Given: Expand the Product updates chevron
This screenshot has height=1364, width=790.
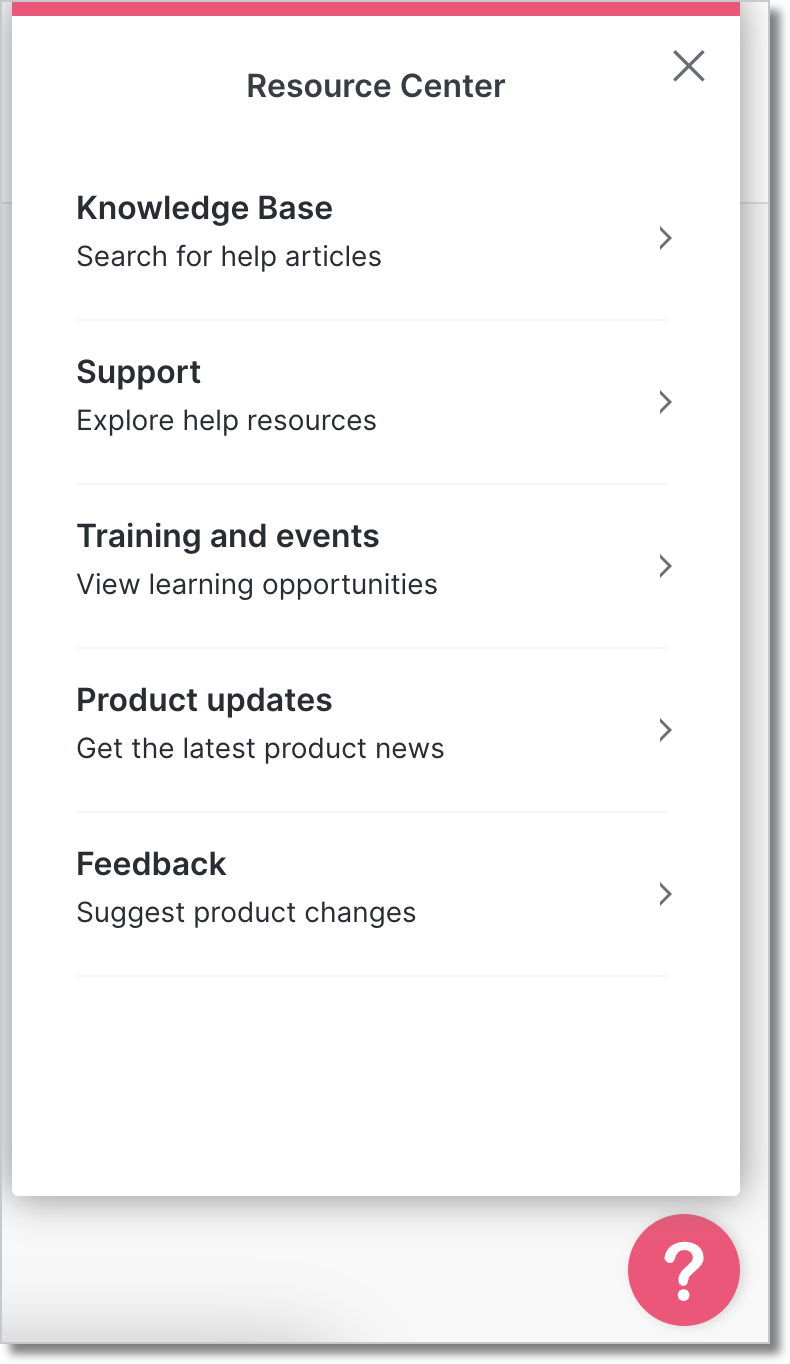Looking at the screenshot, I should [x=665, y=730].
